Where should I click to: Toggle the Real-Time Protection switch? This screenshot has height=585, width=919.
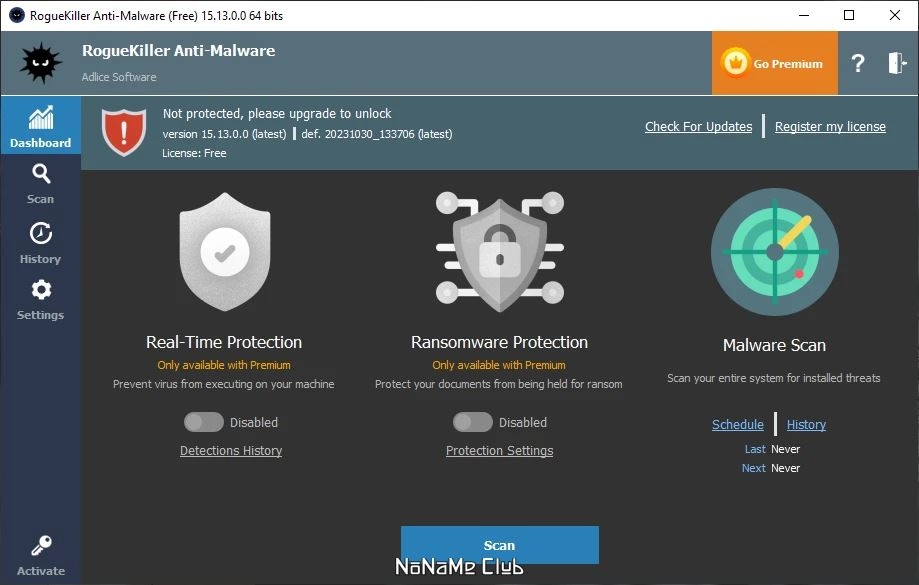[x=203, y=422]
